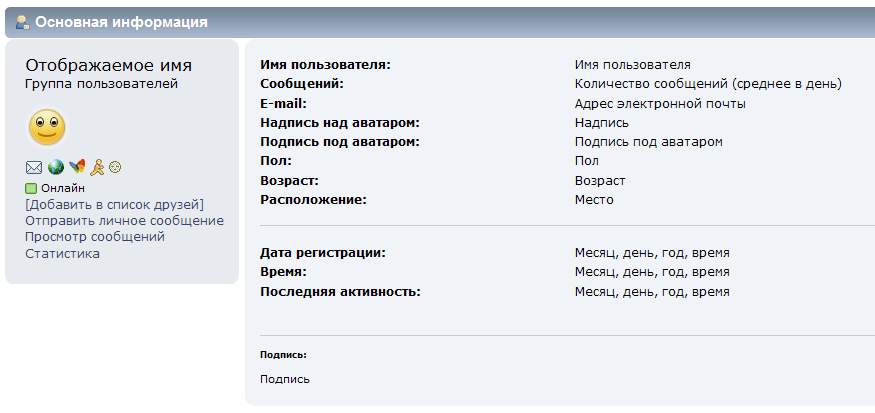Open the website globe icon
Viewport: 875px width, 413px height.
(x=56, y=168)
